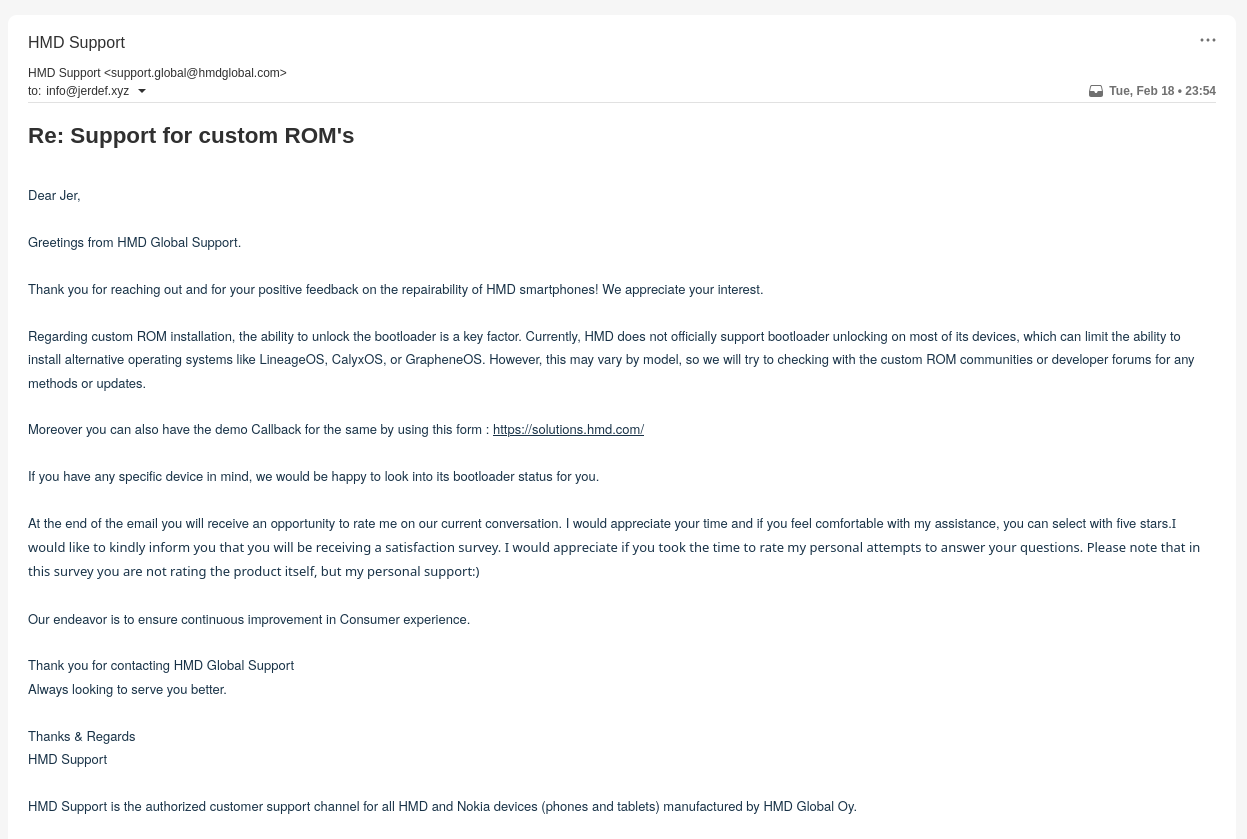1247x839 pixels.
Task: Click the 'Greetings from HMD Global Support' line
Action: click(134, 243)
